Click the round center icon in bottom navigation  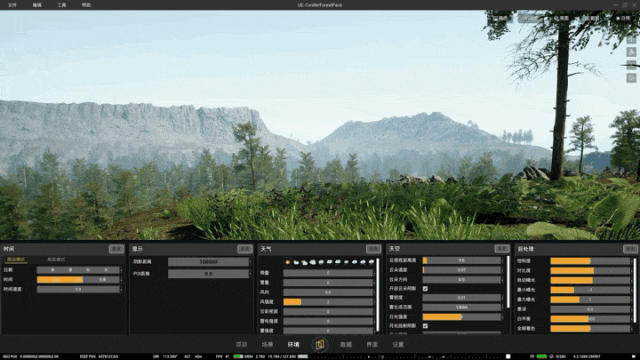pyautogui.click(x=320, y=344)
